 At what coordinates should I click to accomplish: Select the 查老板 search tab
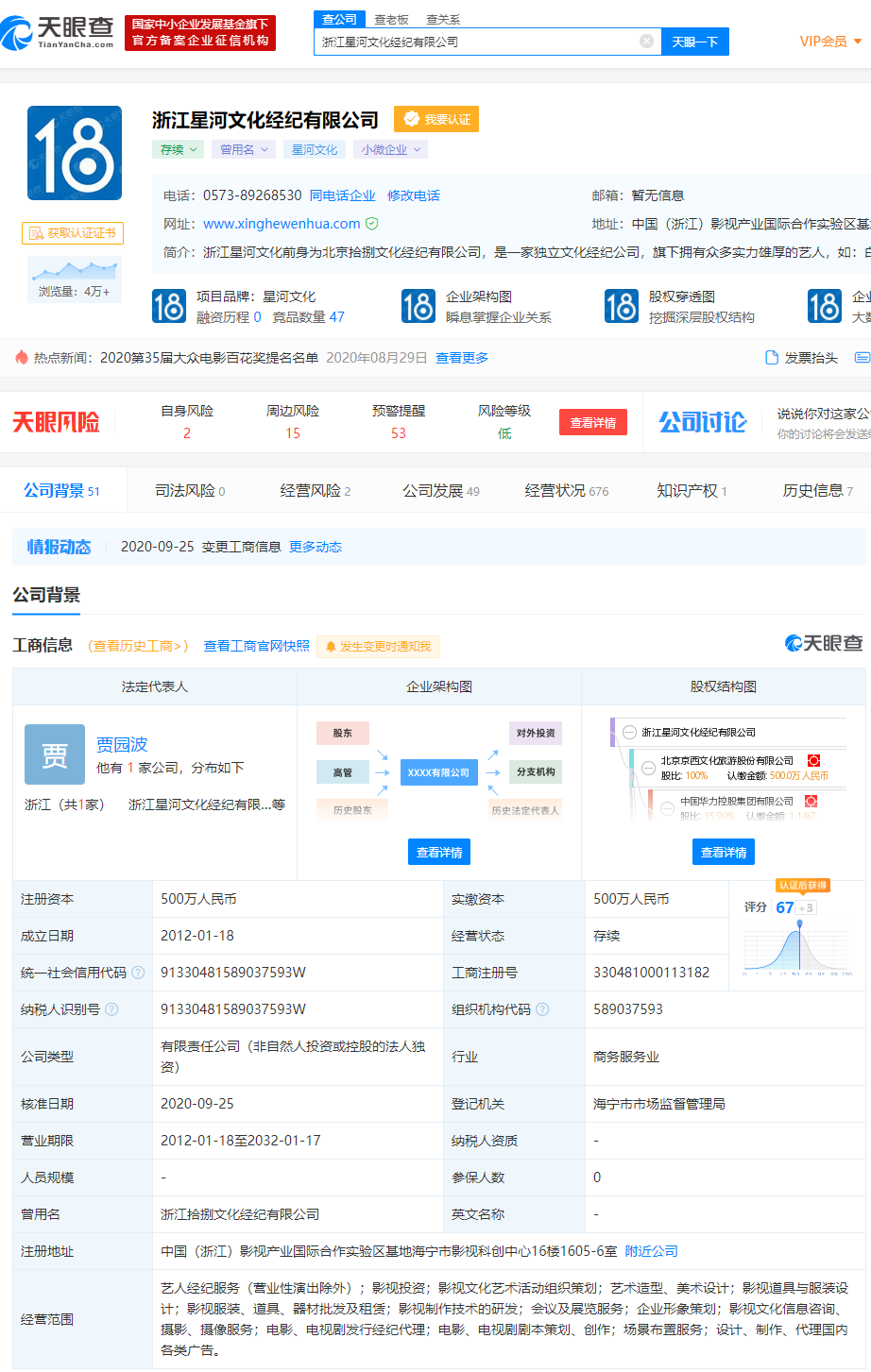tap(391, 19)
